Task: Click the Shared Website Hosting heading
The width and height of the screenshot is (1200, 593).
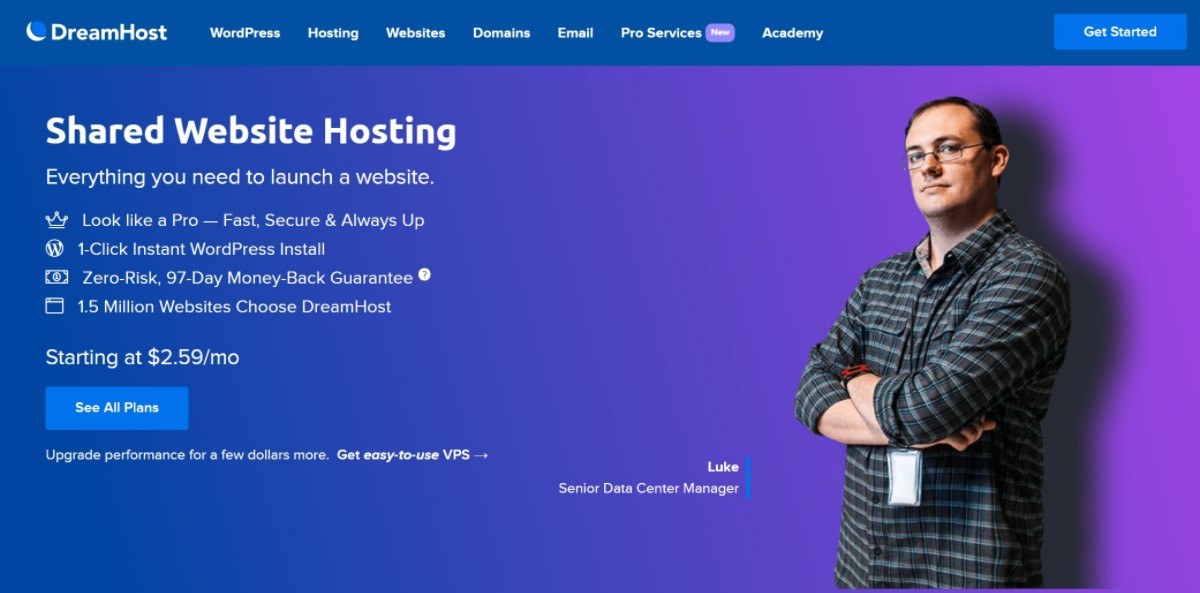Action: 251,131
